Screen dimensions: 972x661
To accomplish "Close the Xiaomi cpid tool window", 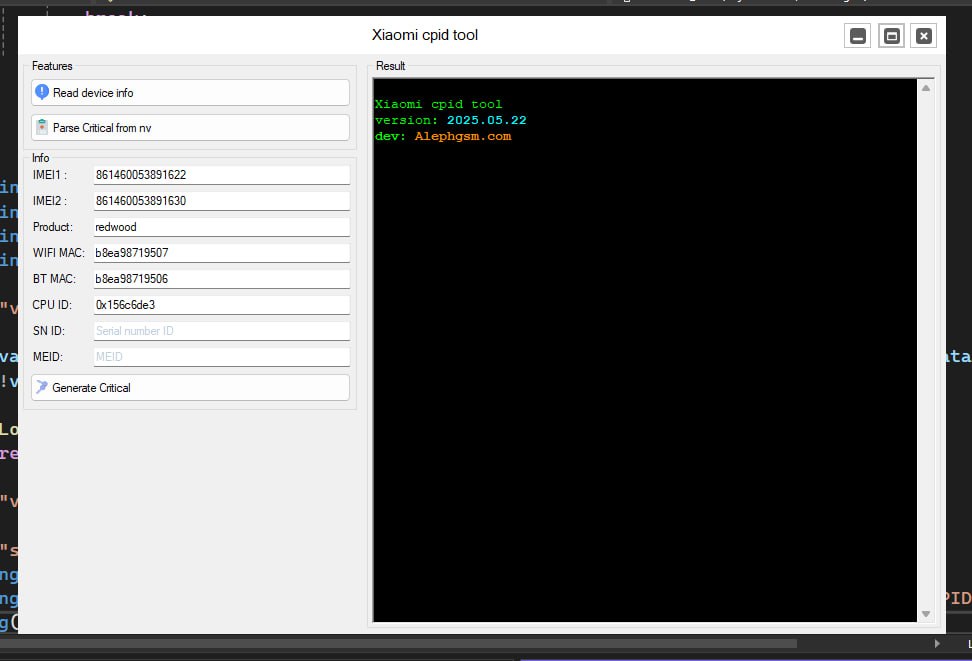I will click(x=925, y=37).
